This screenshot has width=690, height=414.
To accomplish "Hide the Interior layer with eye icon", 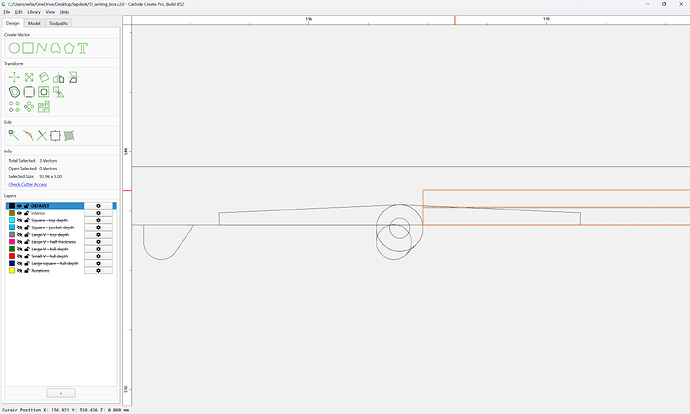I will (19, 213).
